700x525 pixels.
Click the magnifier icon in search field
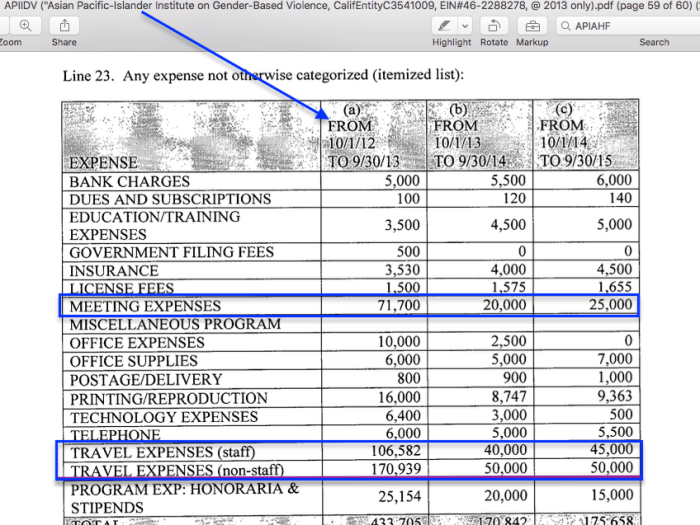566,25
